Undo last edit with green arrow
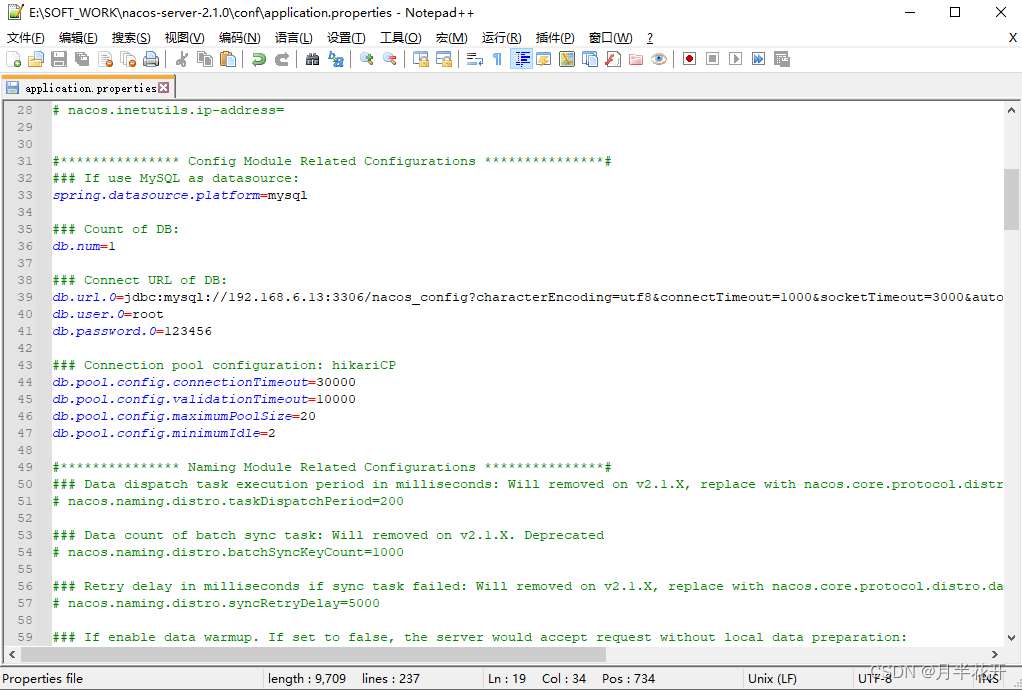The image size is (1022, 690). pyautogui.click(x=259, y=59)
